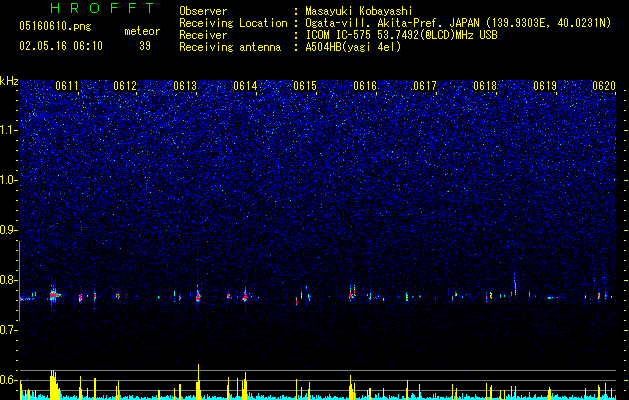
Task: Click the 1.0 frequency axis label
Action: tap(8, 180)
